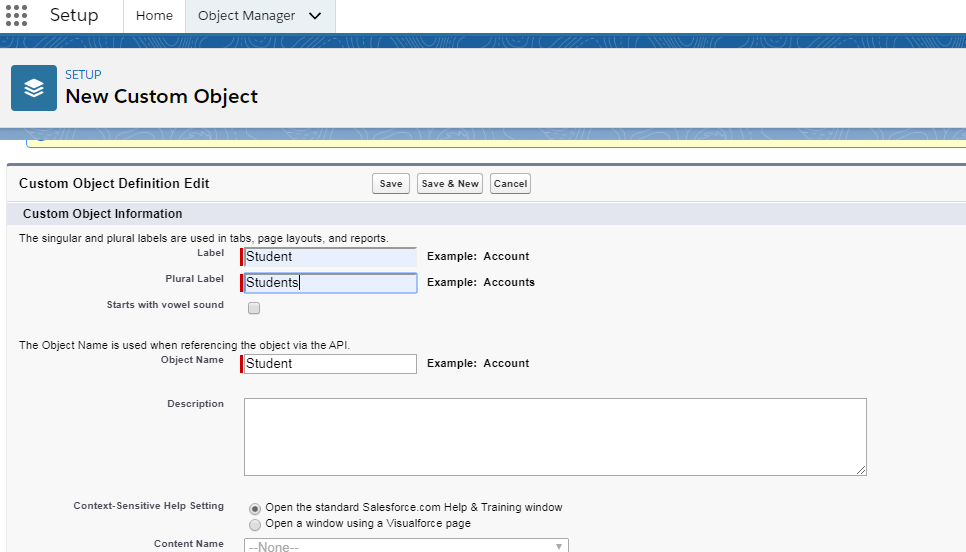Image resolution: width=966 pixels, height=552 pixels.
Task: Click inside the Description text area
Action: 555,437
